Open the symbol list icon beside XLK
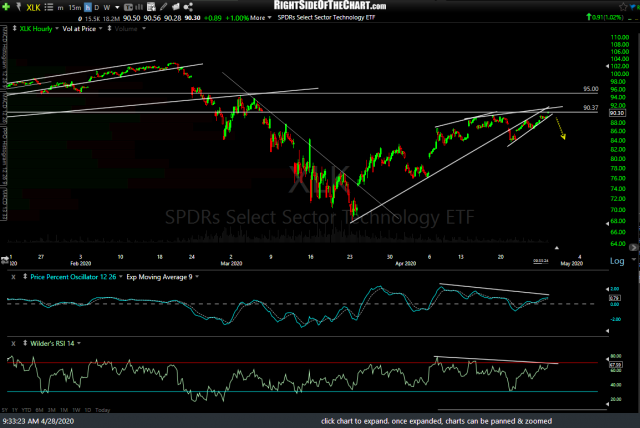 point(50,8)
